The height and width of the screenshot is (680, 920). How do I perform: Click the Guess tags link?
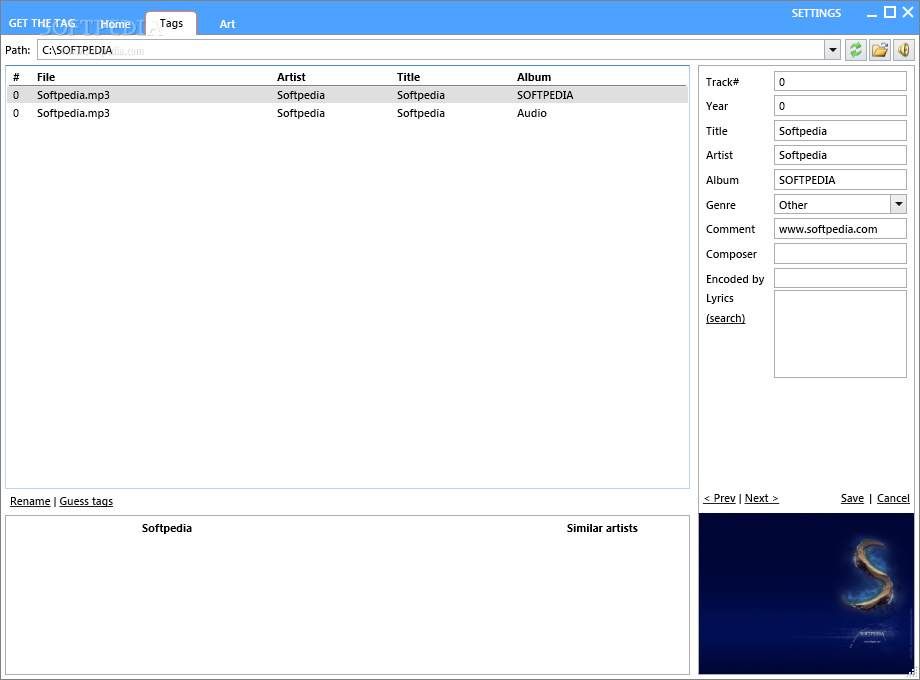pos(86,501)
